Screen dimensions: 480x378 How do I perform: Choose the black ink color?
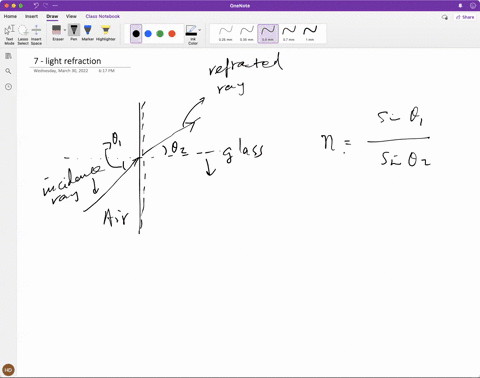pos(136,34)
